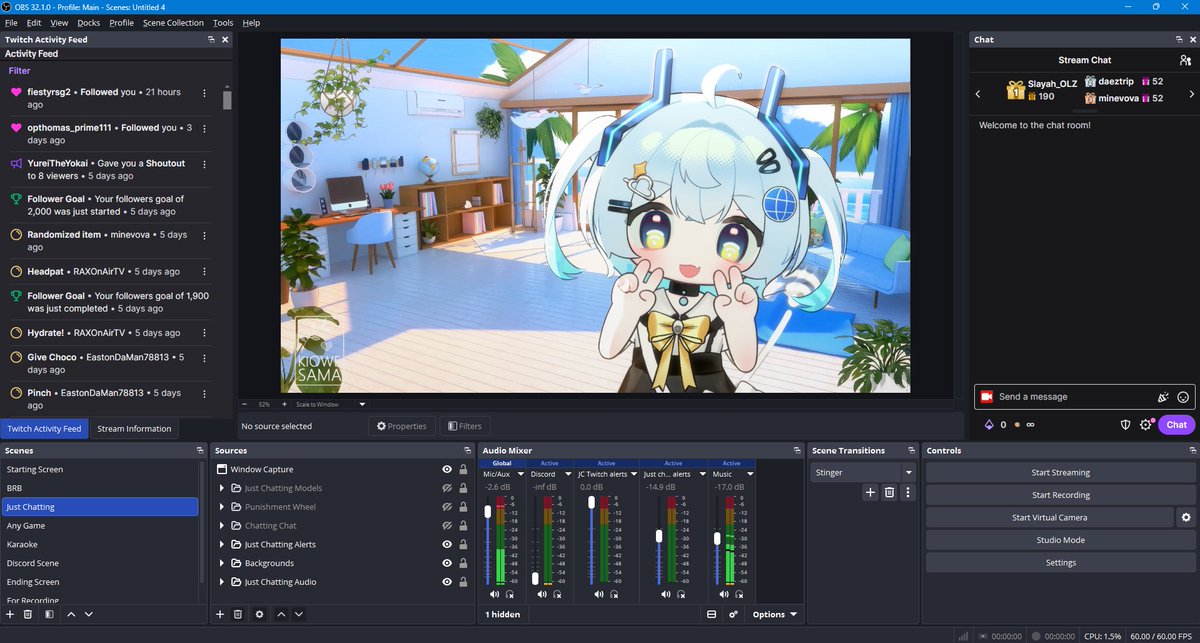Open emote picker smiley in chat
The width and height of the screenshot is (1200, 643).
pos(1183,397)
